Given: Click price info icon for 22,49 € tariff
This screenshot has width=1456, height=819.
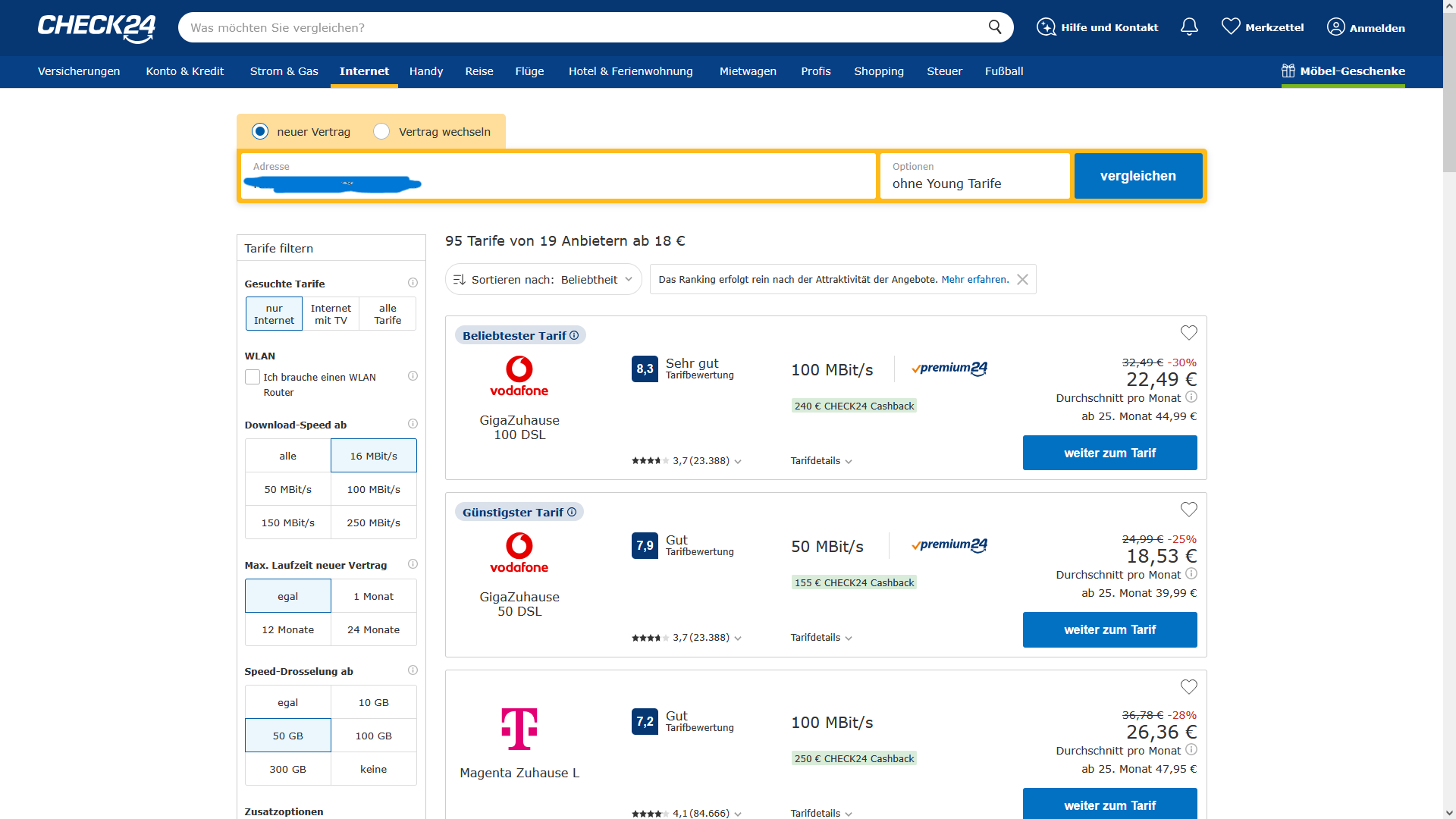Looking at the screenshot, I should click(1191, 397).
